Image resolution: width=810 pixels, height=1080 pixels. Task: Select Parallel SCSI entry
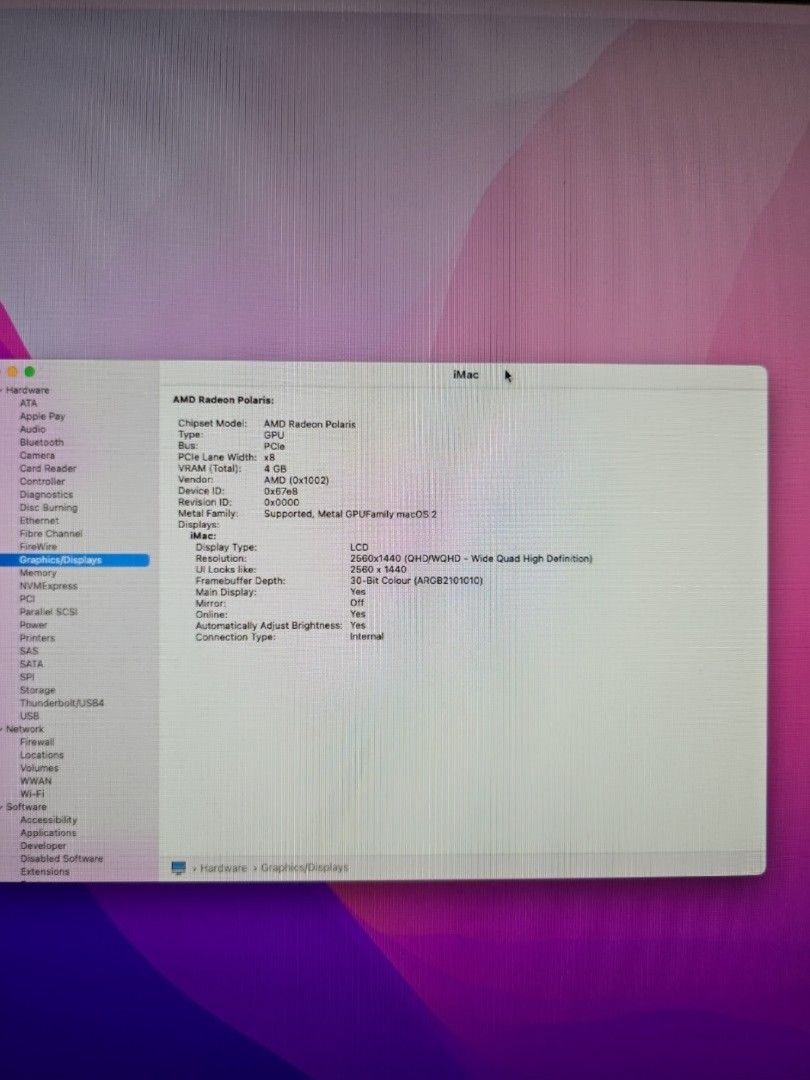pos(48,612)
